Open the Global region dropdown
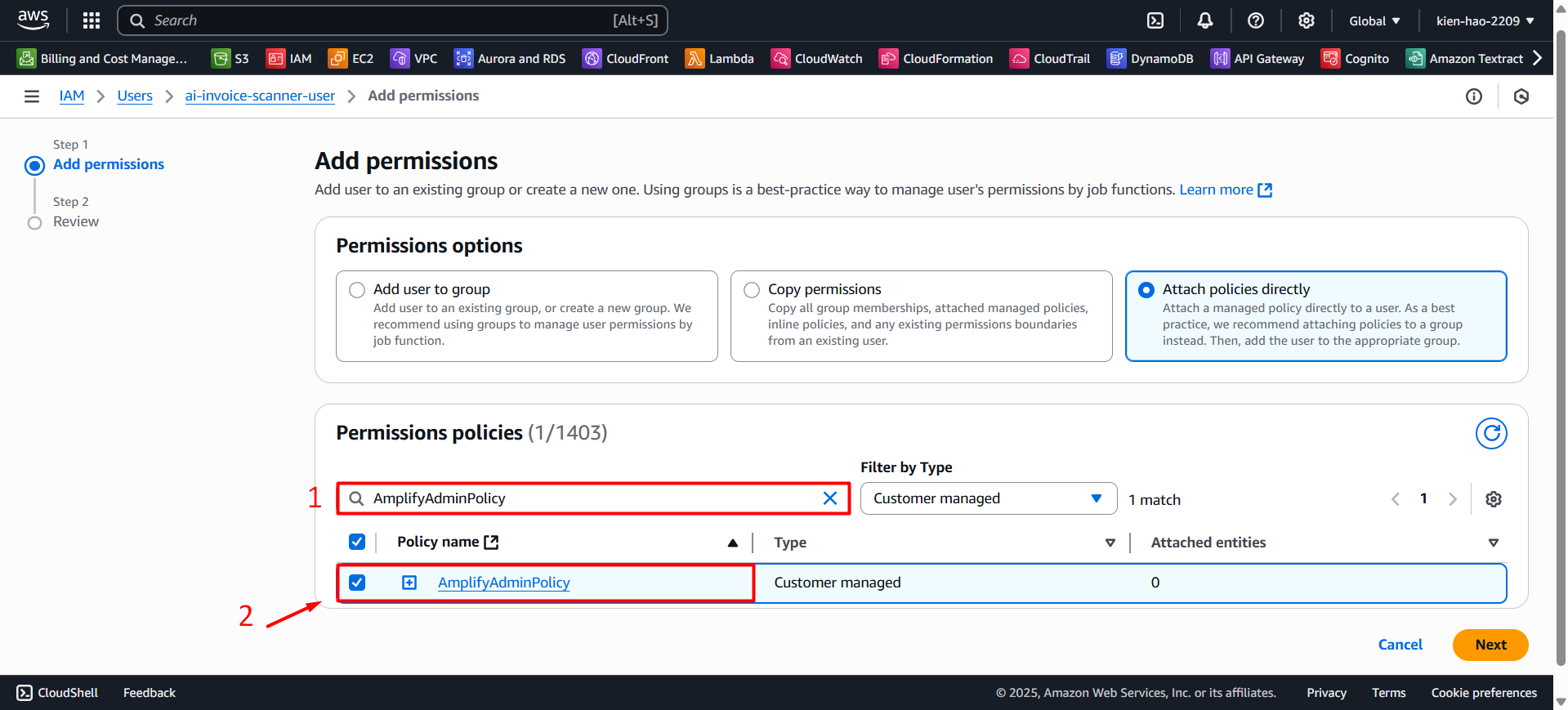The height and width of the screenshot is (710, 1568). pos(1374,20)
